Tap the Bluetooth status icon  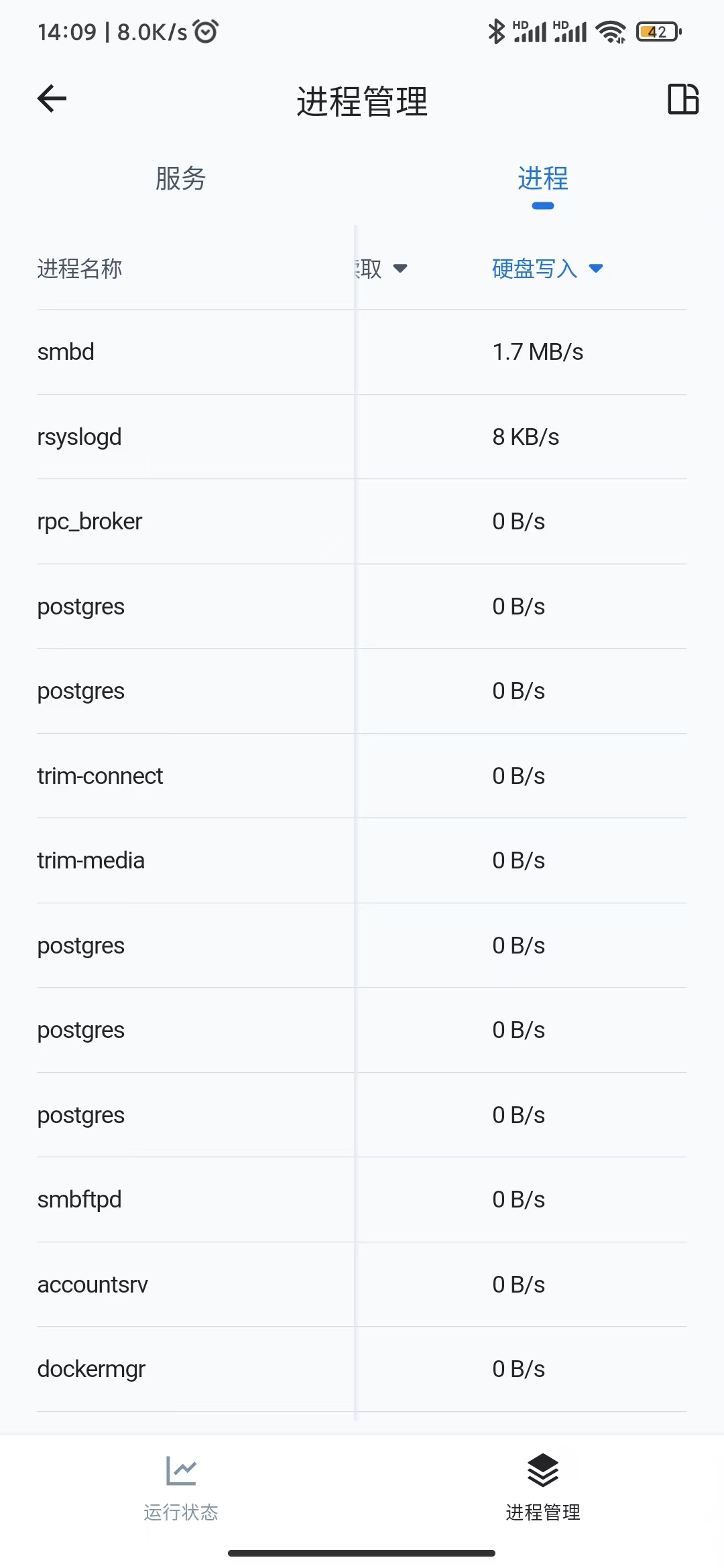496,31
